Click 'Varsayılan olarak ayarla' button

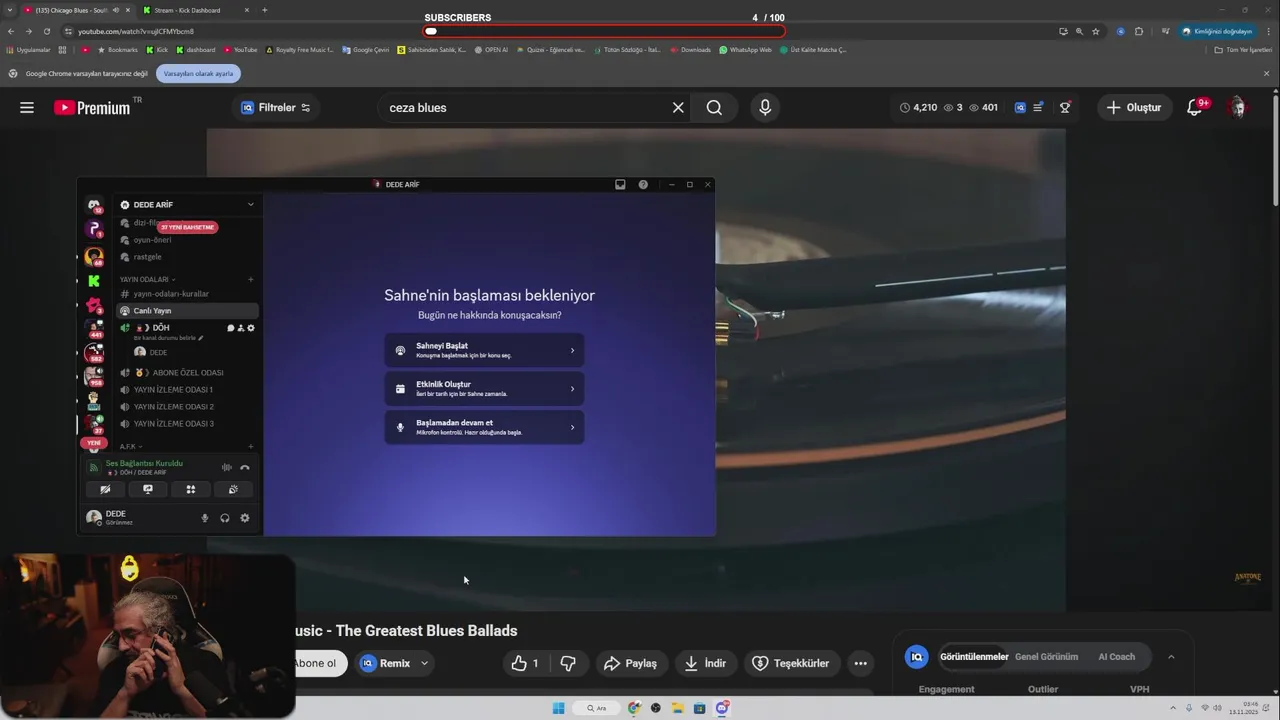click(198, 73)
